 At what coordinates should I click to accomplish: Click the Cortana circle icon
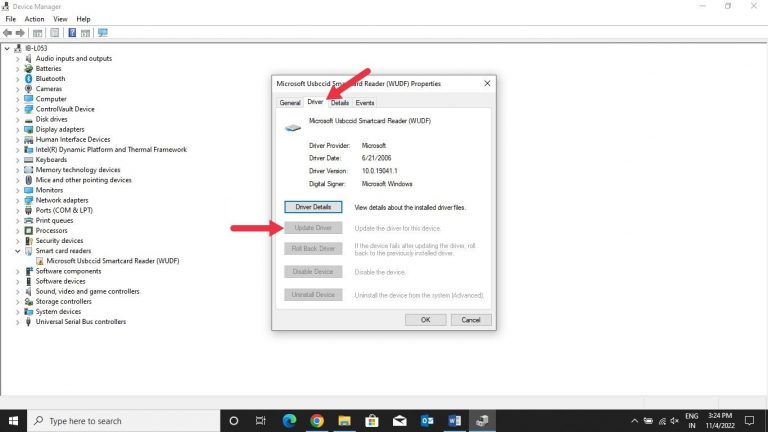tap(234, 421)
